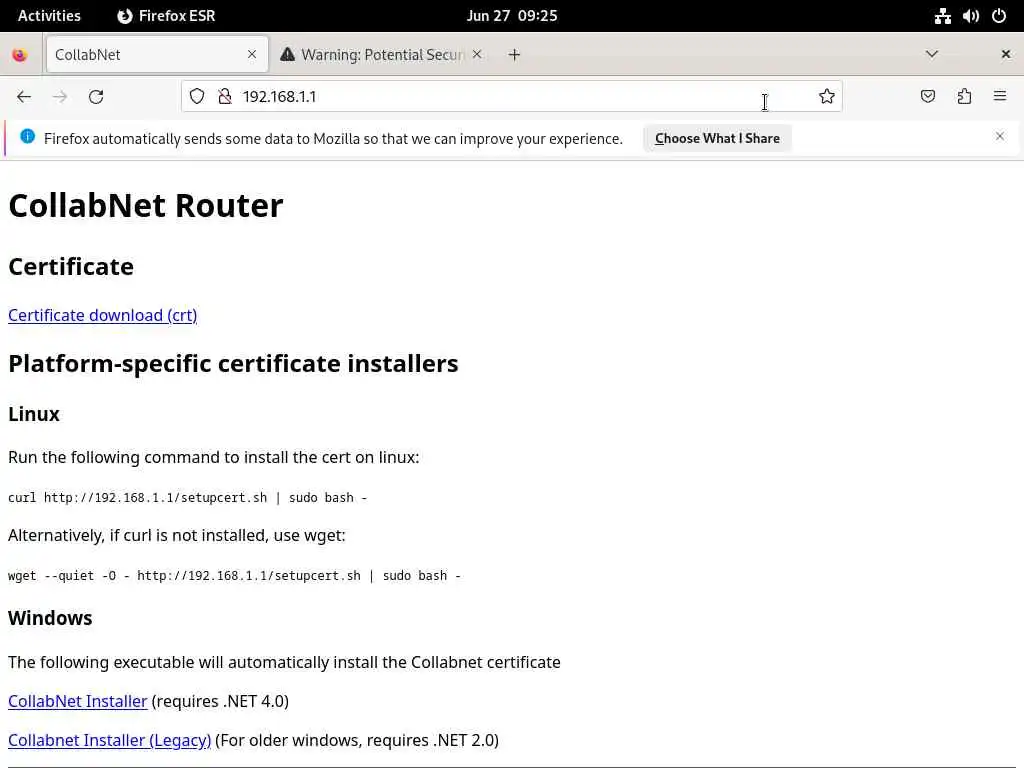Click the Linux section heading
The width and height of the screenshot is (1024, 768).
[x=34, y=414]
